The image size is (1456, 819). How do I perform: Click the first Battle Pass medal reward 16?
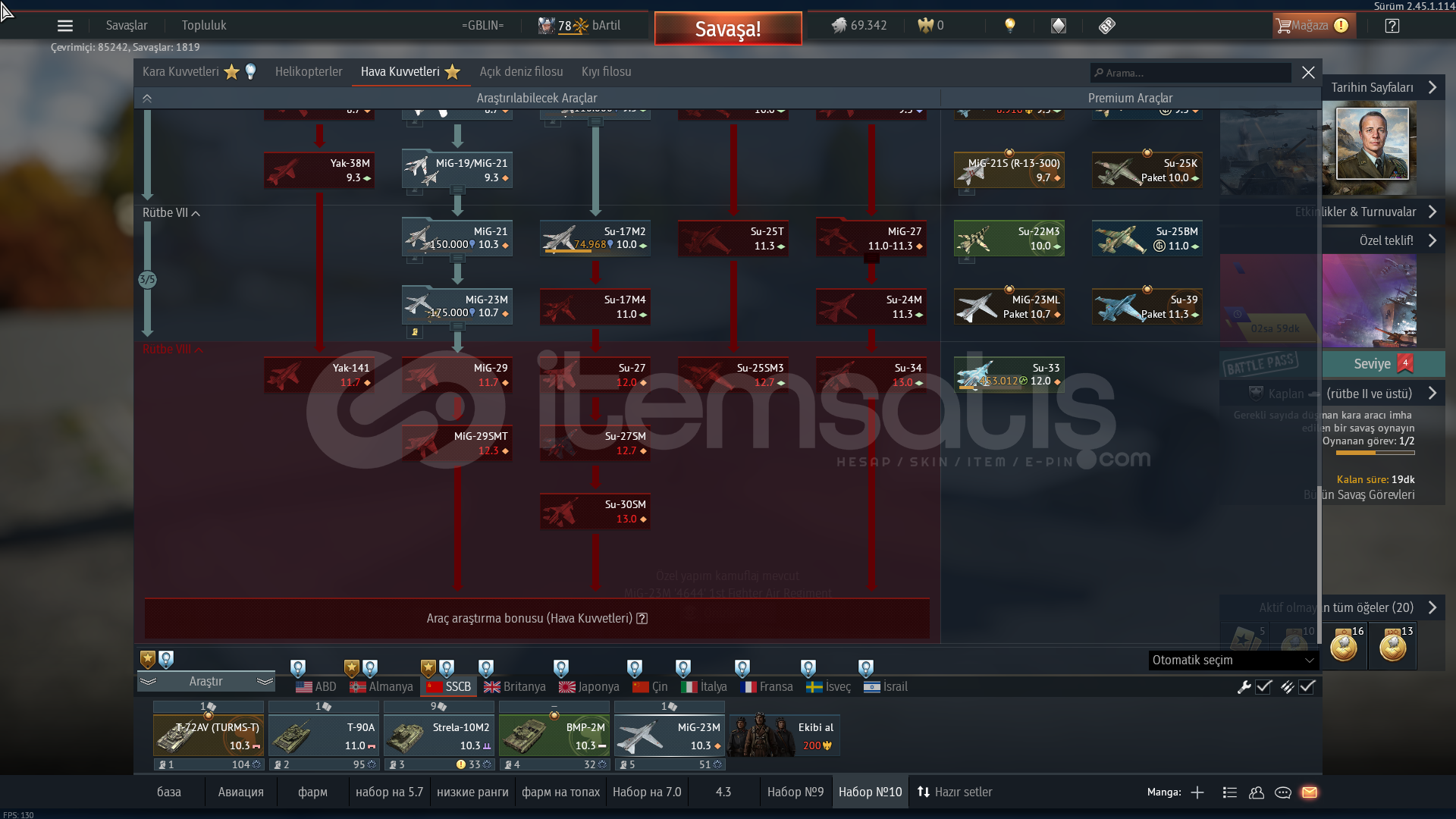pos(1344,645)
